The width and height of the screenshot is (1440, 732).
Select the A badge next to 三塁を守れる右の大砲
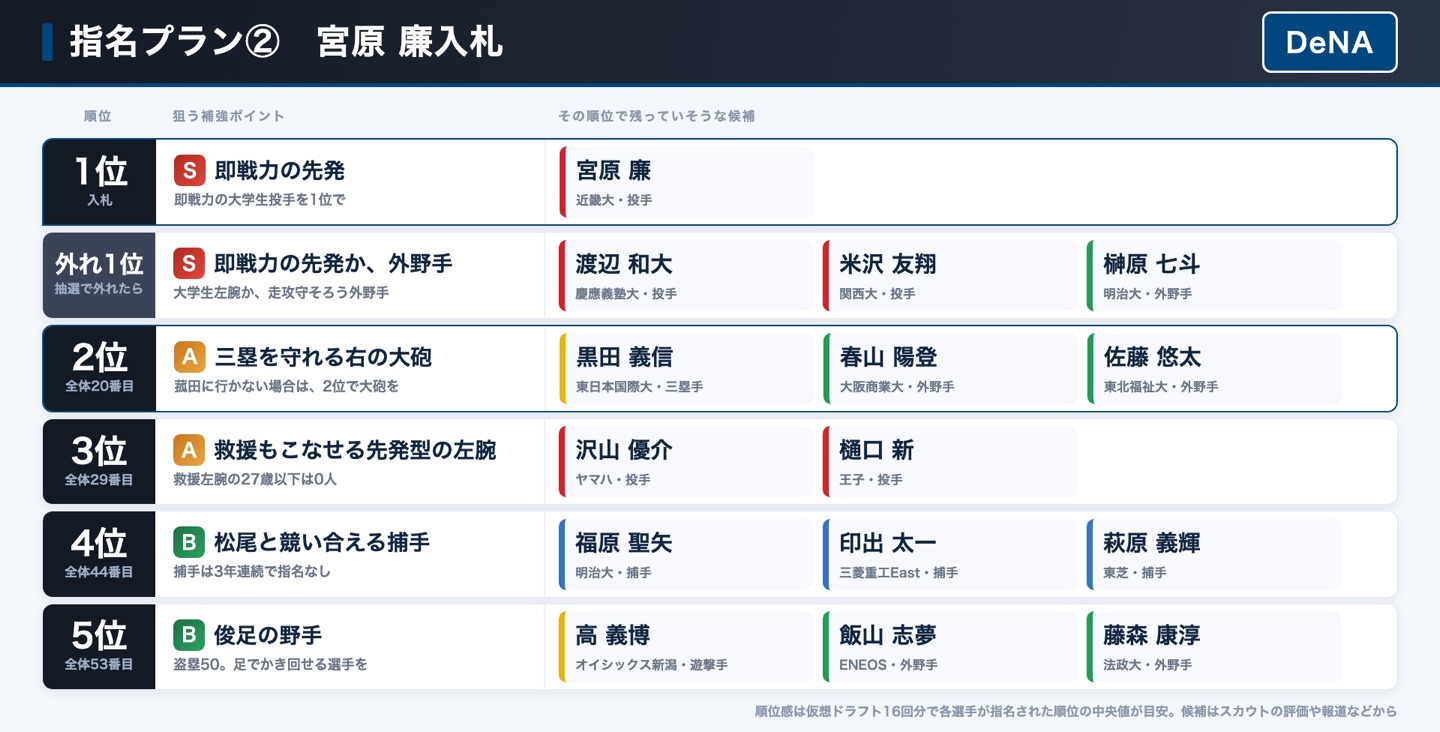click(x=190, y=357)
